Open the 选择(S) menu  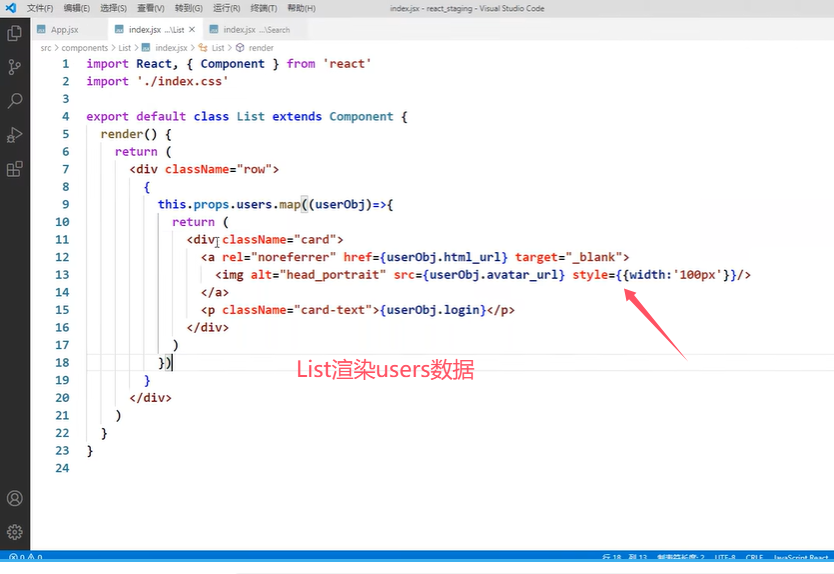pyautogui.click(x=113, y=8)
